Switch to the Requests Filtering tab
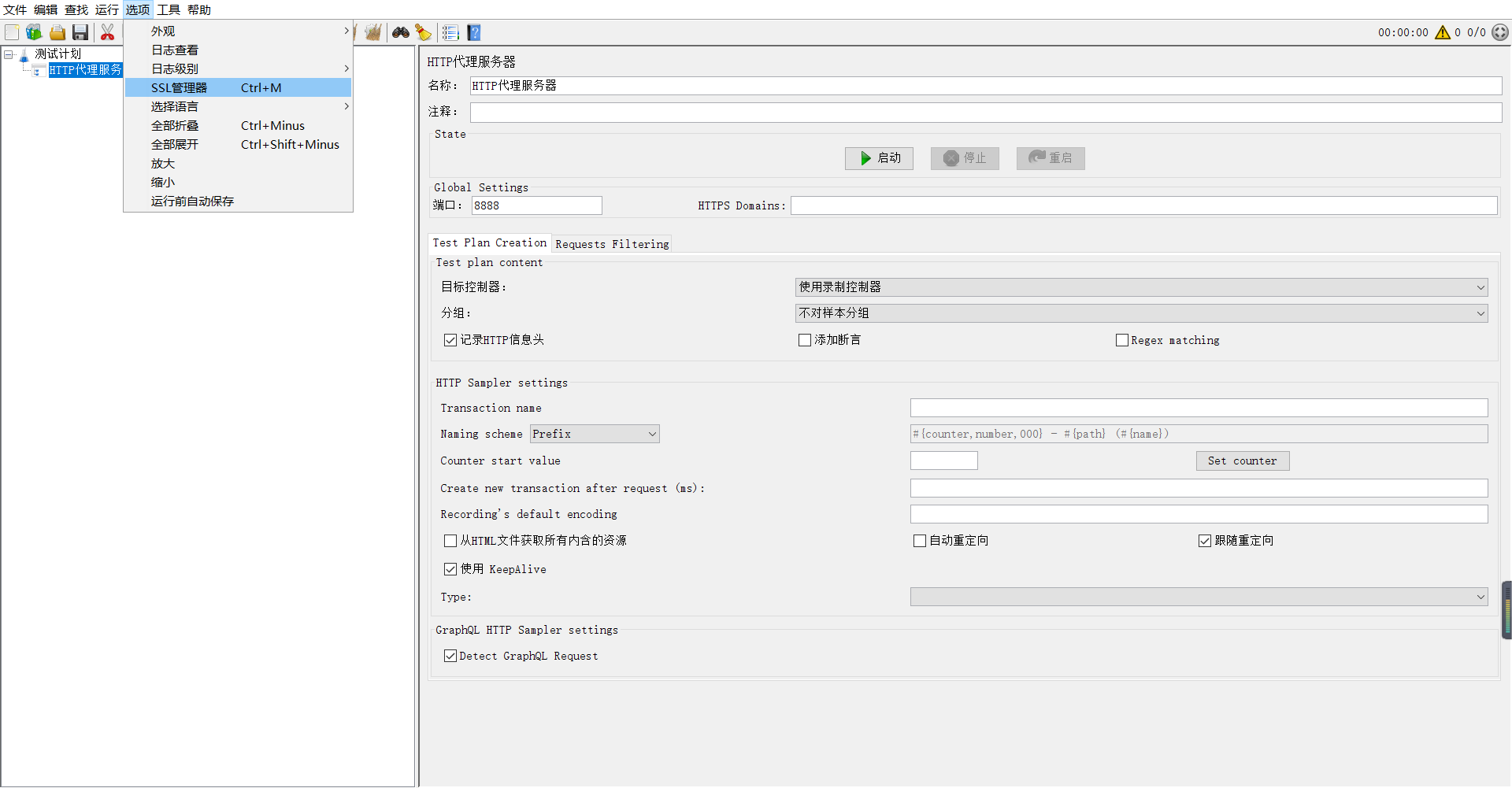This screenshot has width=1512, height=788. tap(612, 244)
